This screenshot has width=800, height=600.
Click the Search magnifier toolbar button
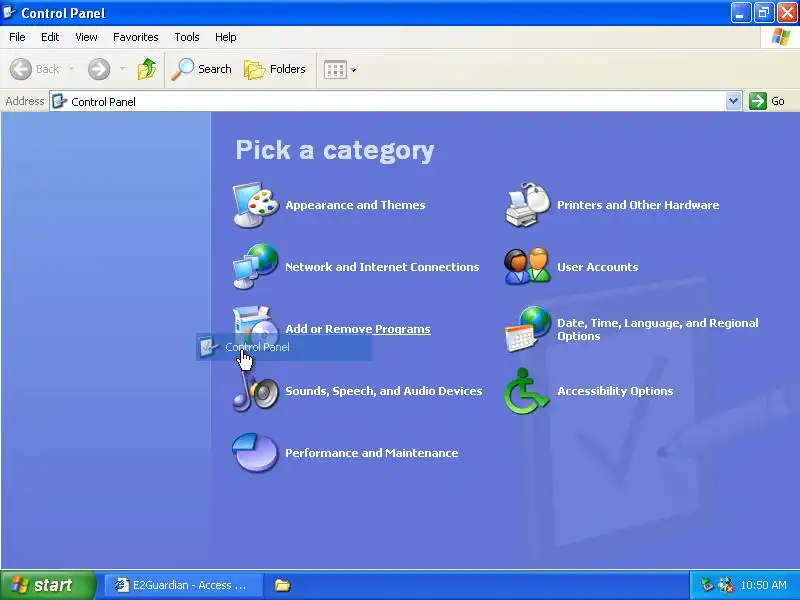[202, 69]
